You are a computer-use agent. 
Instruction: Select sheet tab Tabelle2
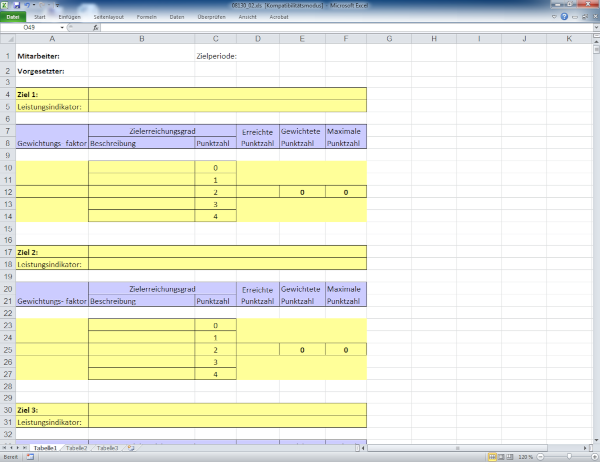click(77, 448)
